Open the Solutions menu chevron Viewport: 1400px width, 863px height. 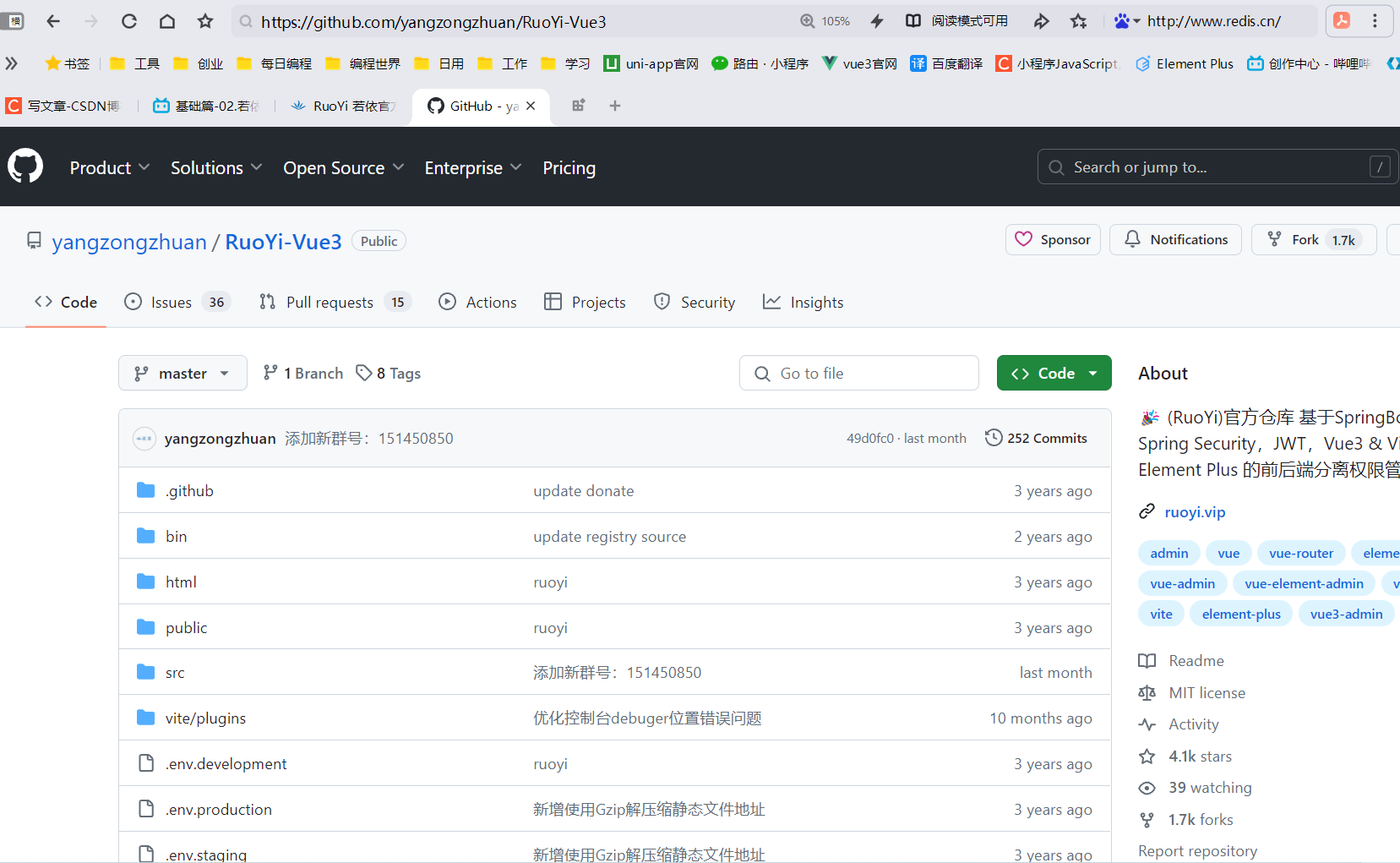pos(255,167)
